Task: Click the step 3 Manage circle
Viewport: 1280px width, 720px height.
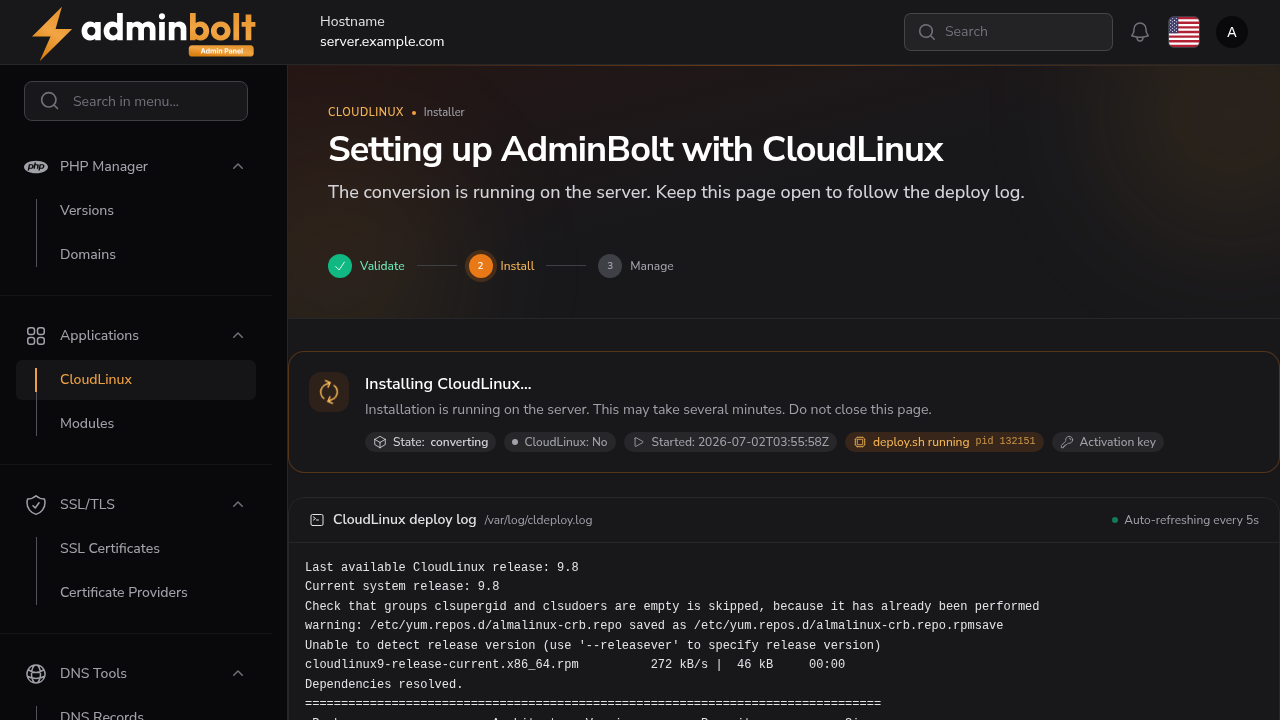Action: point(610,266)
